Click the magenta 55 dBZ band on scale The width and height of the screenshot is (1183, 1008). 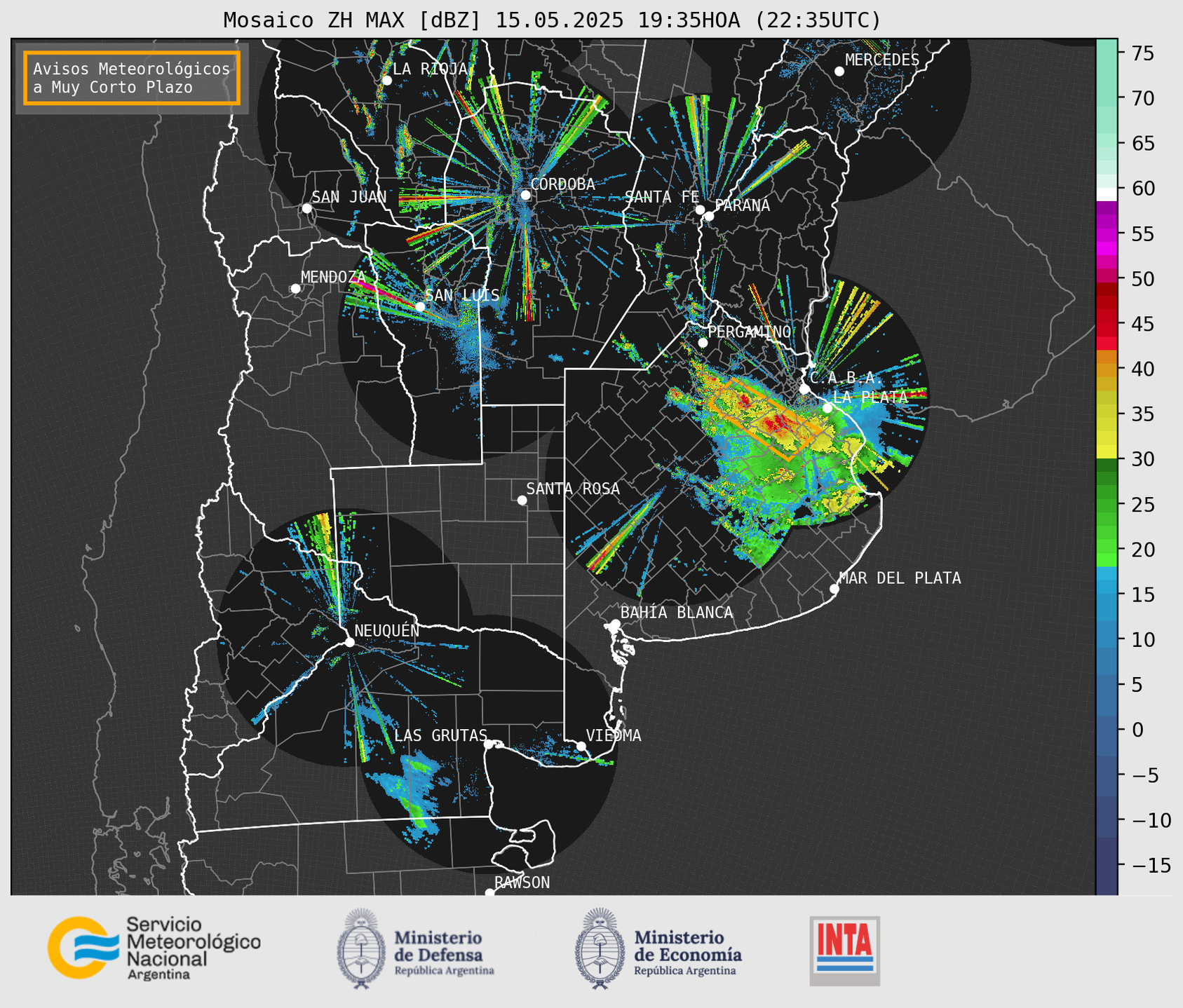(1107, 234)
